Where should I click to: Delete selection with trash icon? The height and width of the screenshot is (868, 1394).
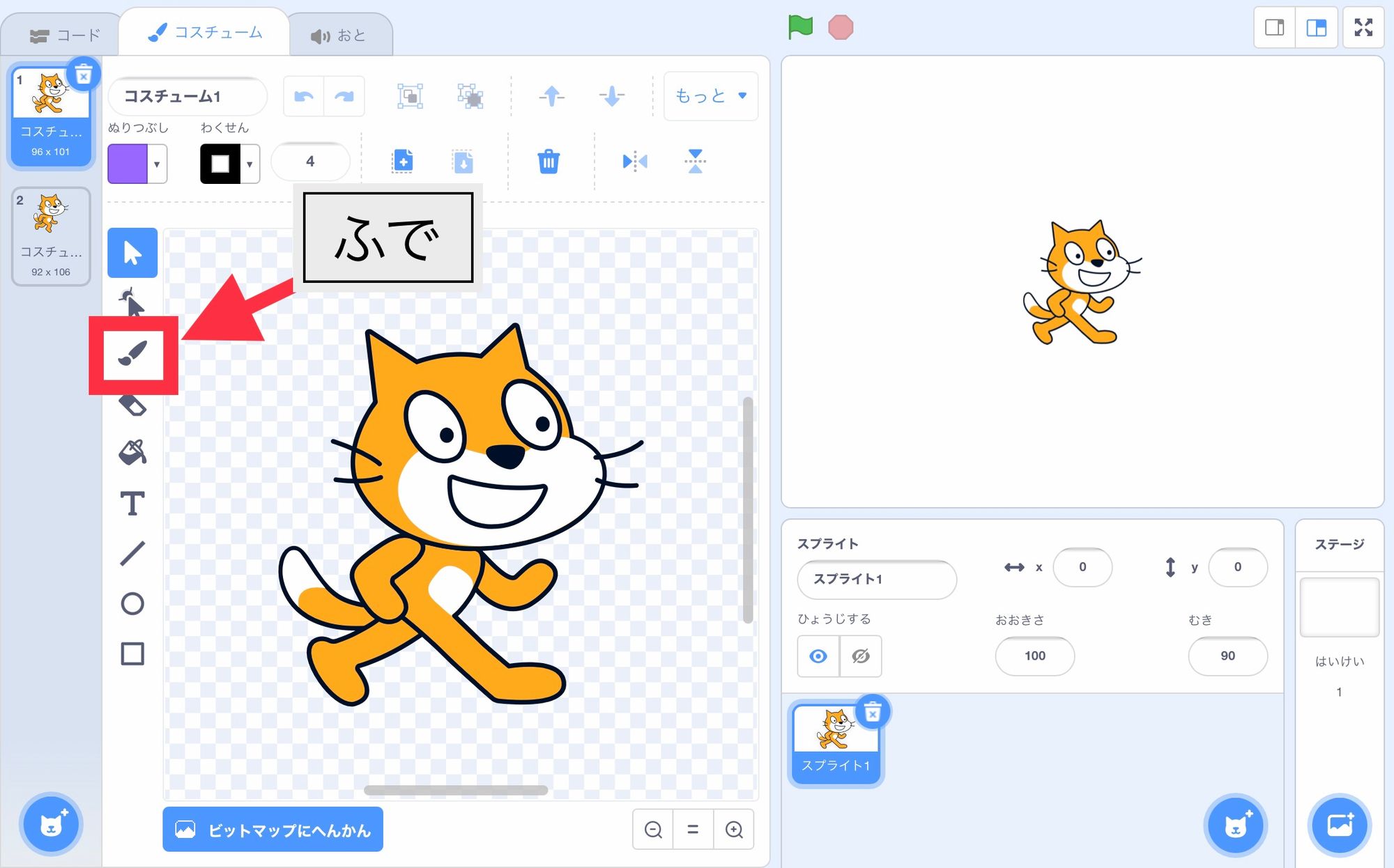549,162
